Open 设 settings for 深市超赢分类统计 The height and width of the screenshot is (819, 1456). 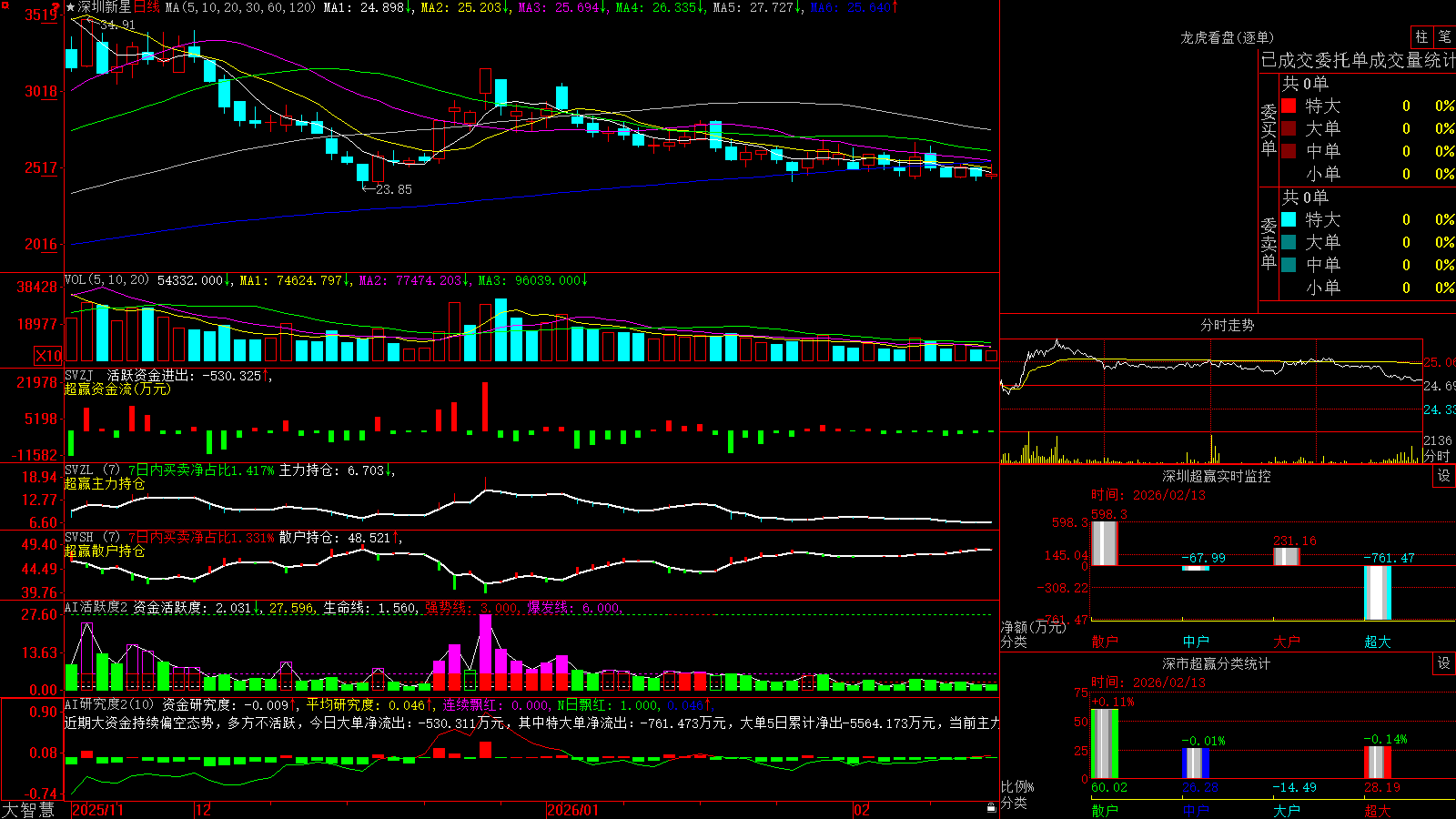[x=1444, y=663]
